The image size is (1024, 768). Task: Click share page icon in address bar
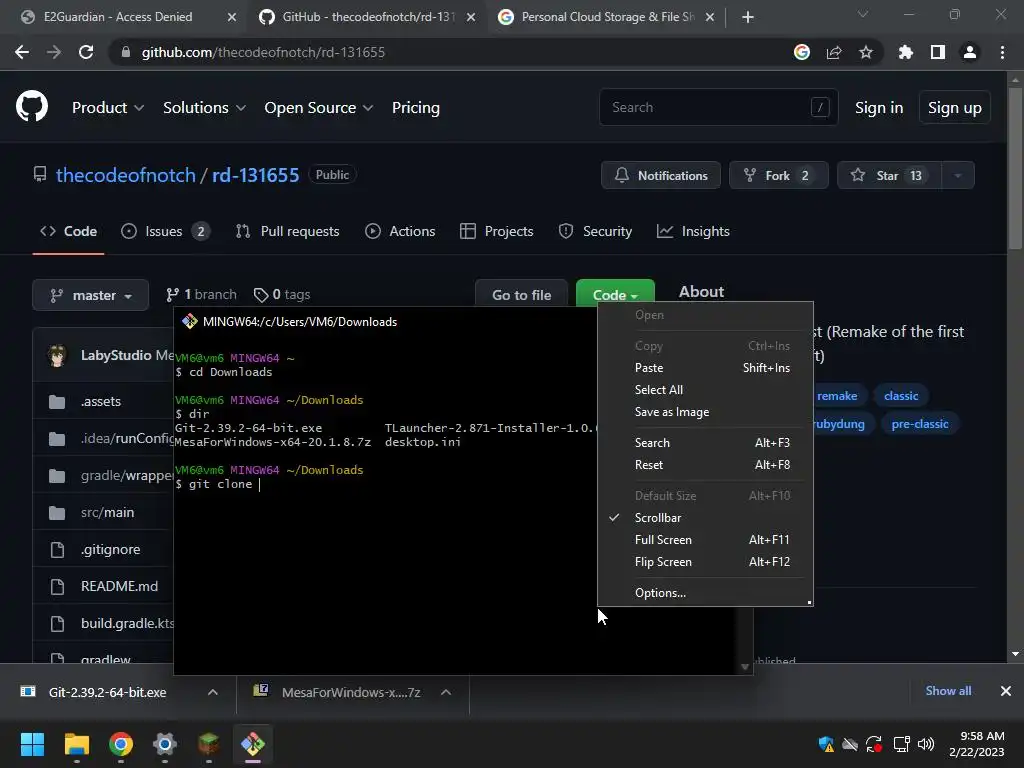coord(834,52)
